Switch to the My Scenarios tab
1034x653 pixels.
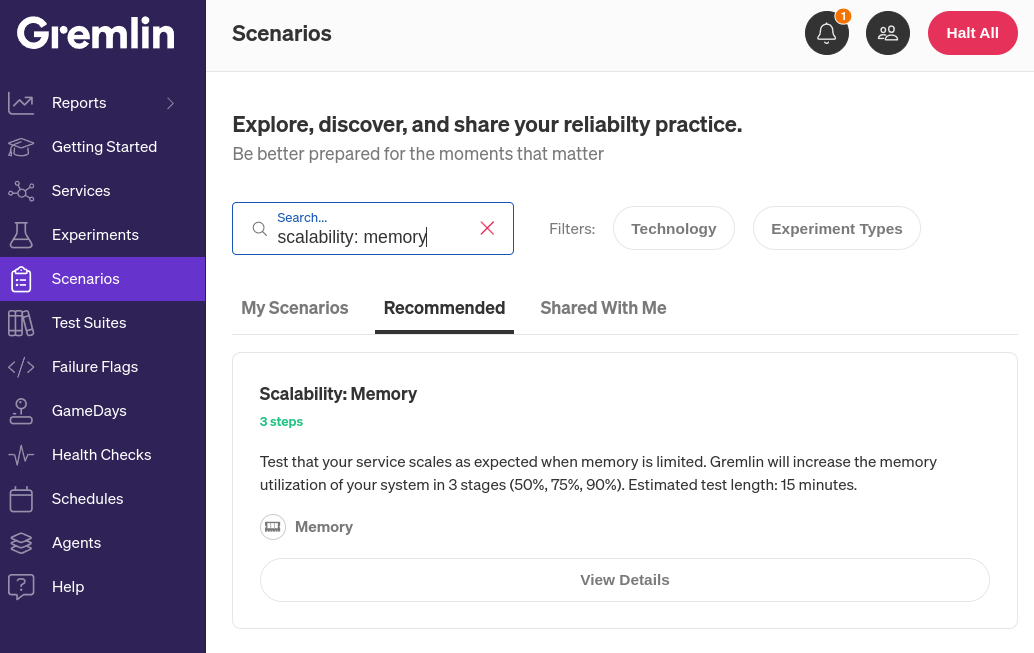(294, 308)
